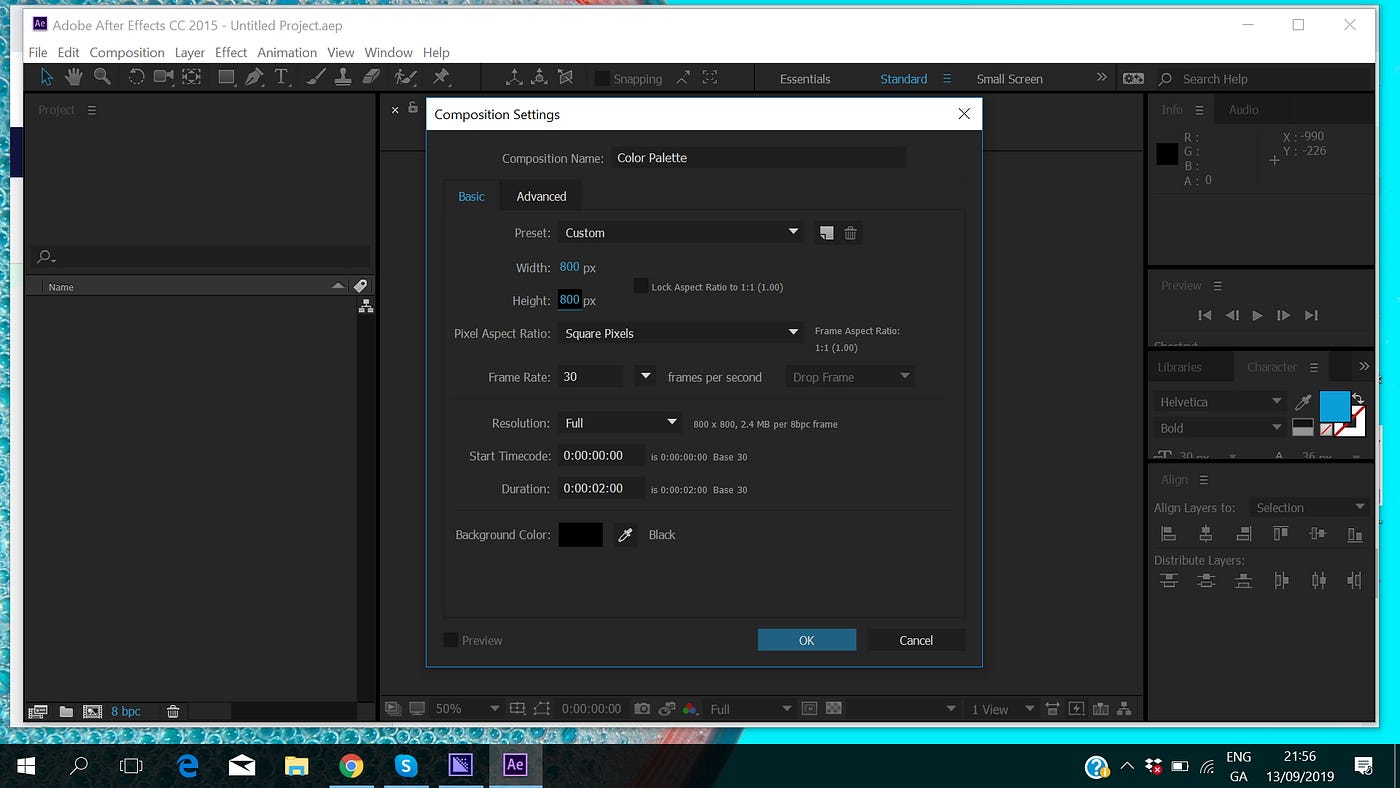The height and width of the screenshot is (788, 1400).
Task: Switch to the Advanced tab
Action: pyautogui.click(x=541, y=195)
